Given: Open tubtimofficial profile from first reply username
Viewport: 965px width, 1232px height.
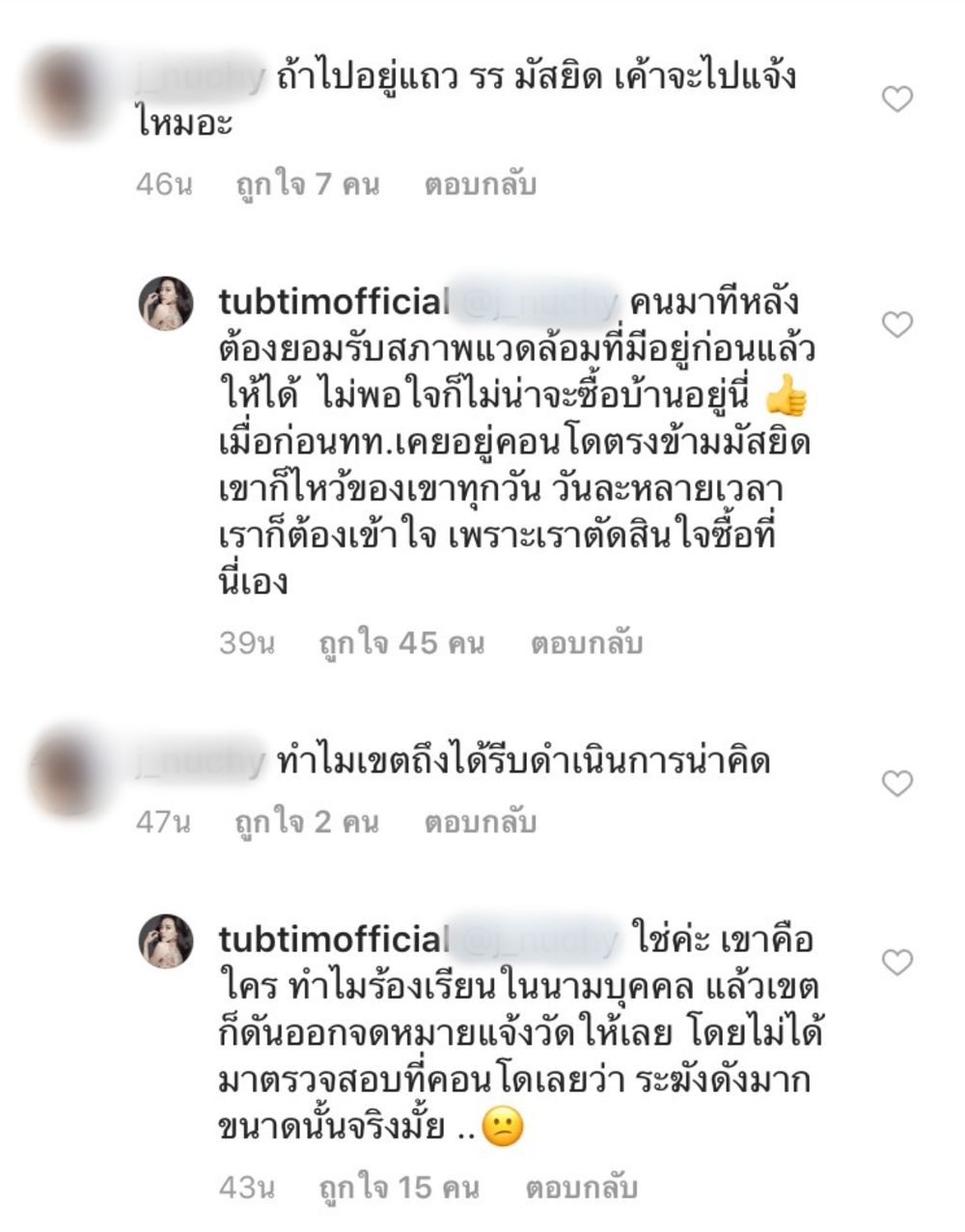Looking at the screenshot, I should [334, 302].
